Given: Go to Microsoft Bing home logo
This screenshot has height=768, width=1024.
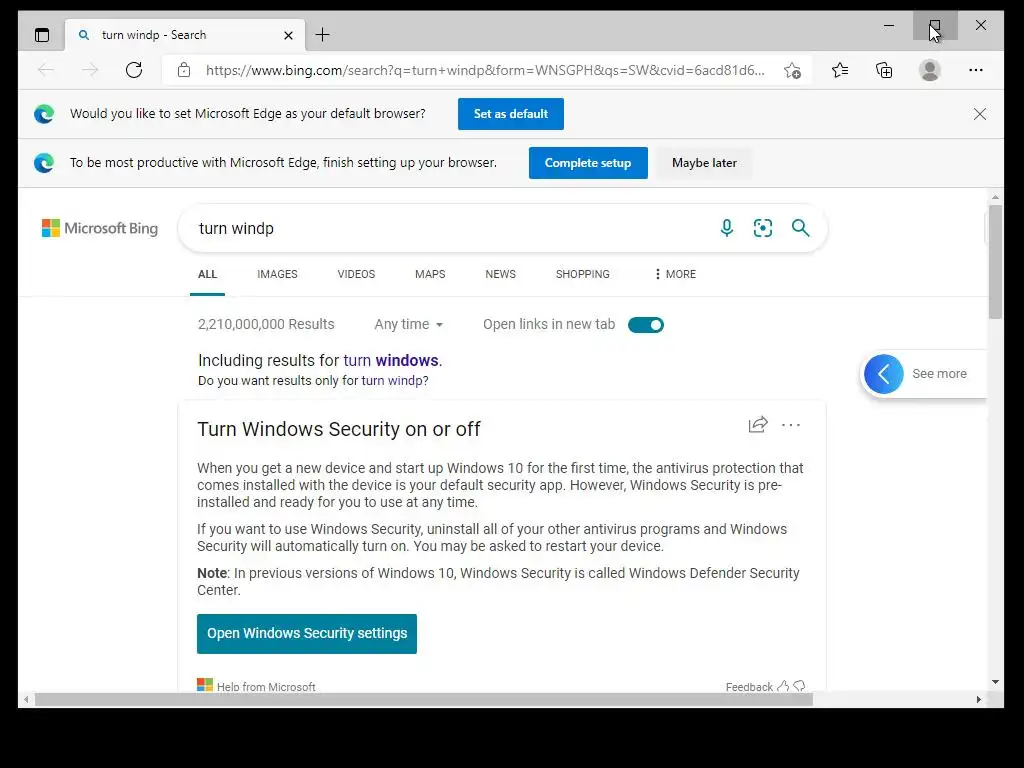Looking at the screenshot, I should click(100, 228).
